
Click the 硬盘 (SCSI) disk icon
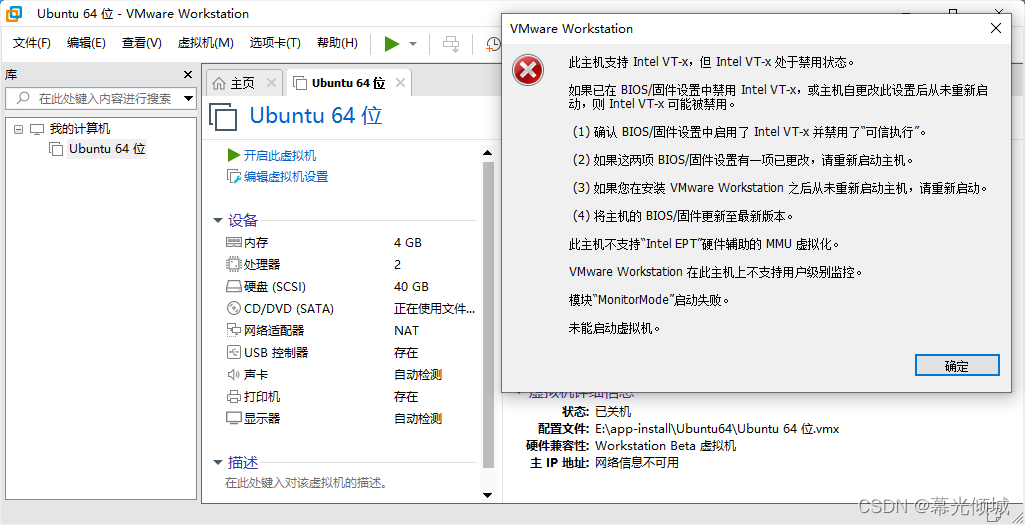pyautogui.click(x=234, y=287)
